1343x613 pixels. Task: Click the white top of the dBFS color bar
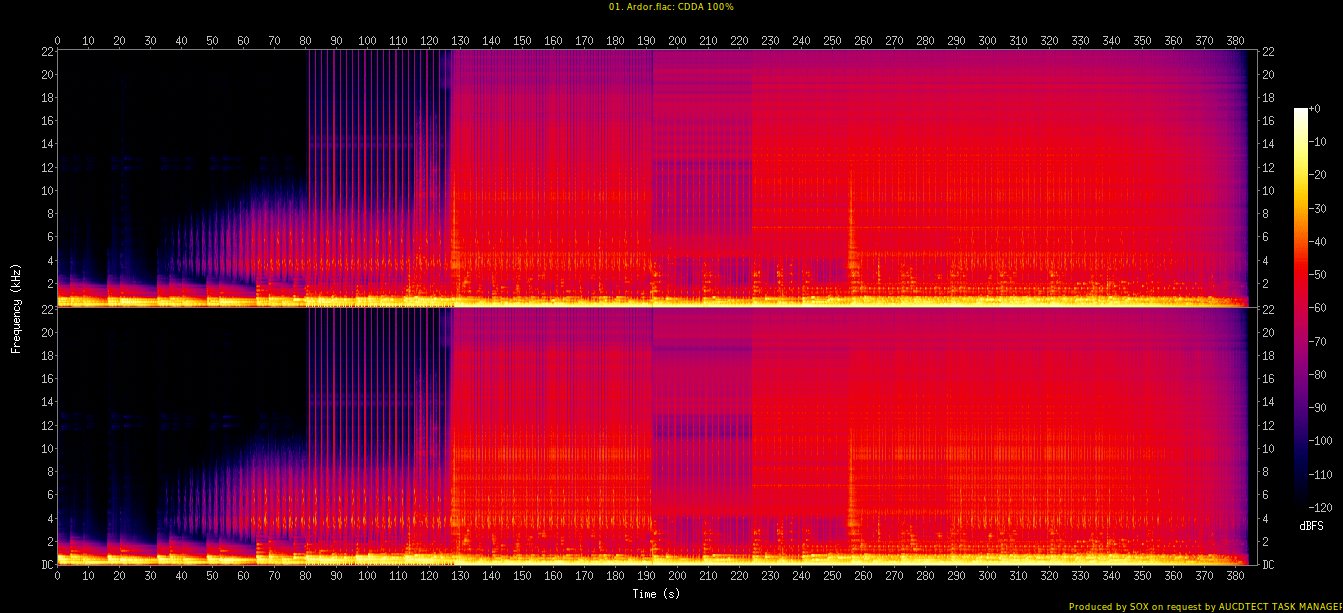pos(1299,111)
